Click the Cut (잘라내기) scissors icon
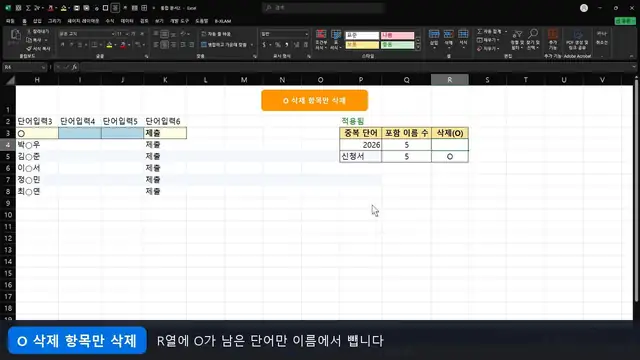The width and height of the screenshot is (640, 360). (29, 31)
